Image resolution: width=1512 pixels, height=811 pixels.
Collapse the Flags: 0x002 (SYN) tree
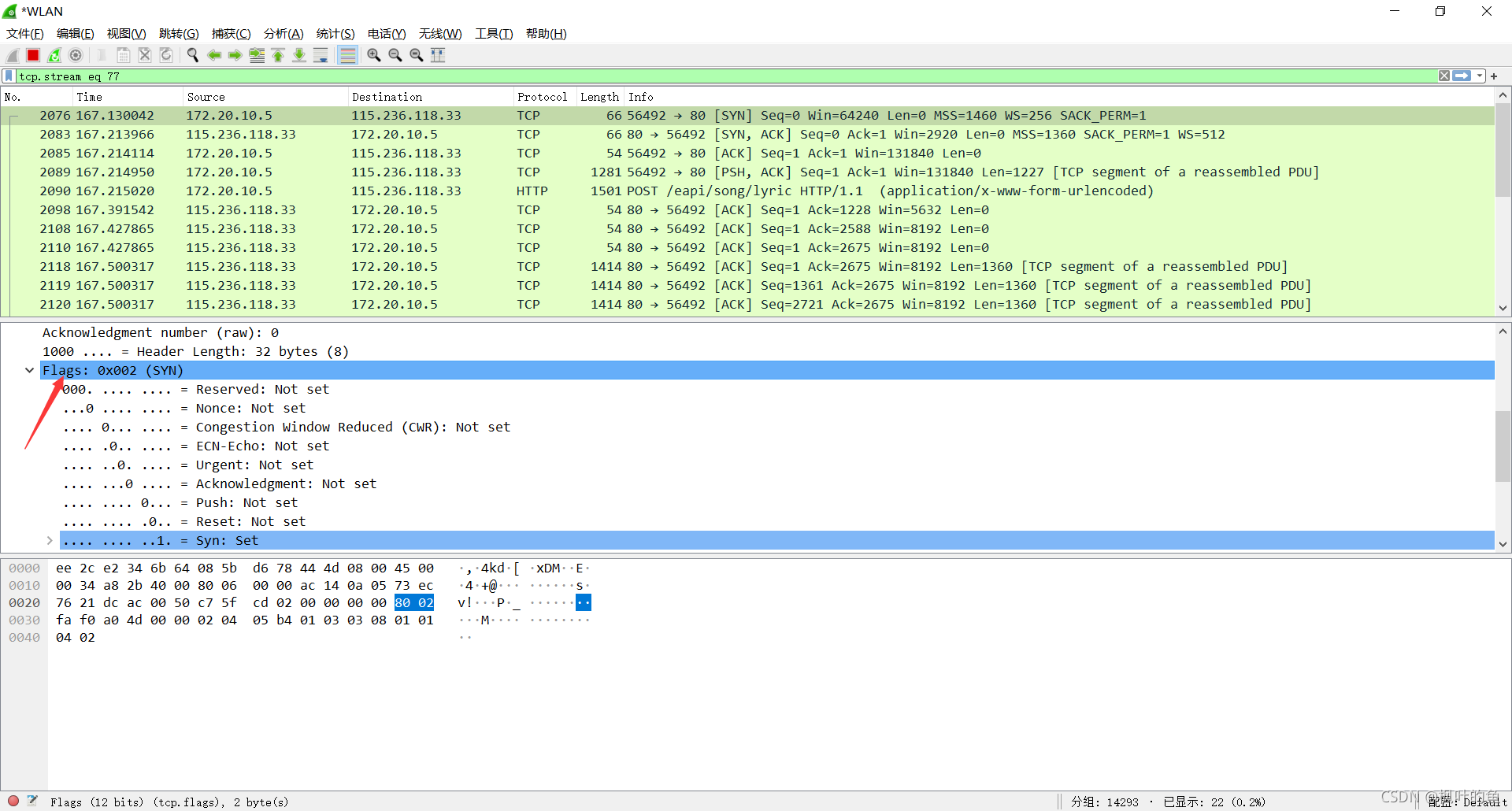coord(30,370)
